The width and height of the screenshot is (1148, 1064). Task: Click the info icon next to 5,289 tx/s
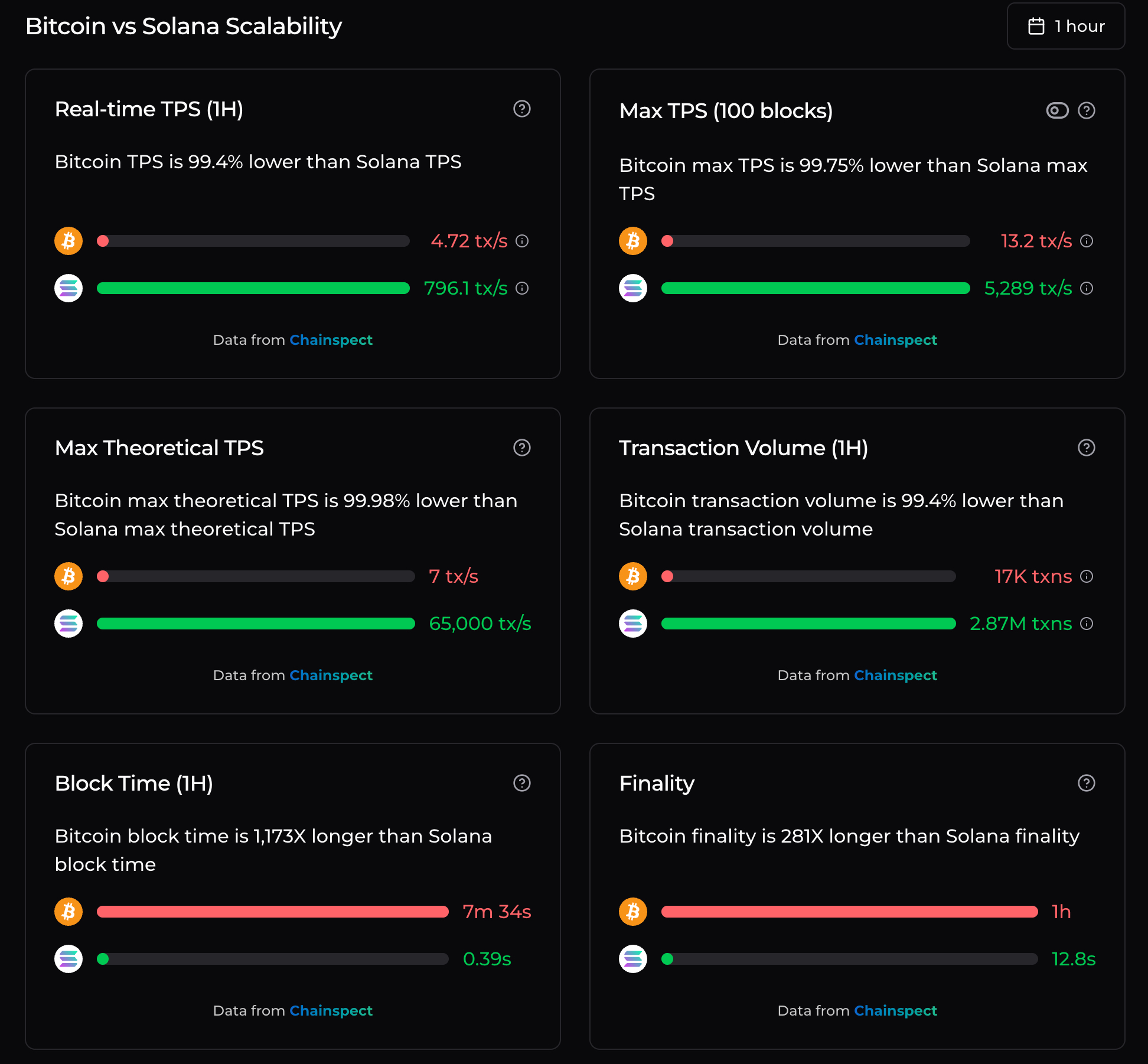pos(1087,288)
